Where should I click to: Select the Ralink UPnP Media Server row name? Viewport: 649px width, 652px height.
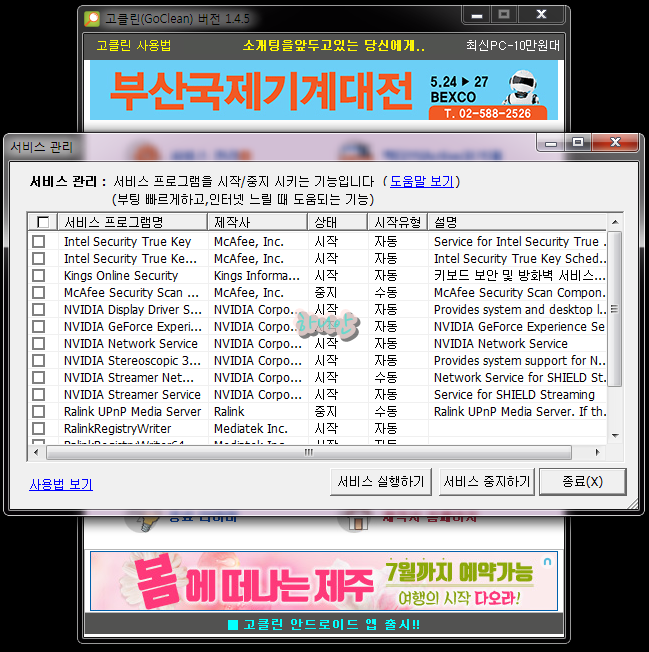[133, 412]
